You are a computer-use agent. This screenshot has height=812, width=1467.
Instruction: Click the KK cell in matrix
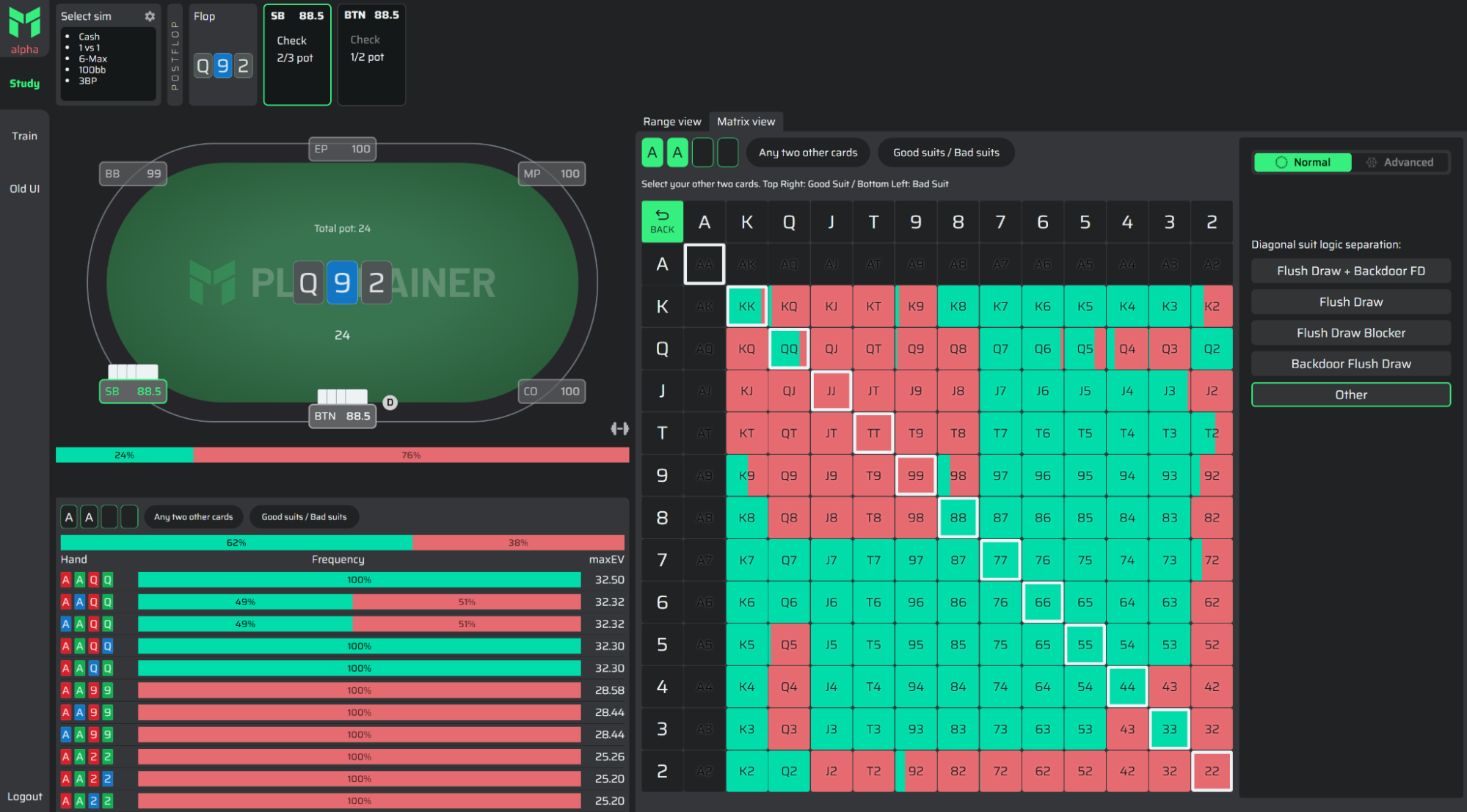click(x=746, y=306)
